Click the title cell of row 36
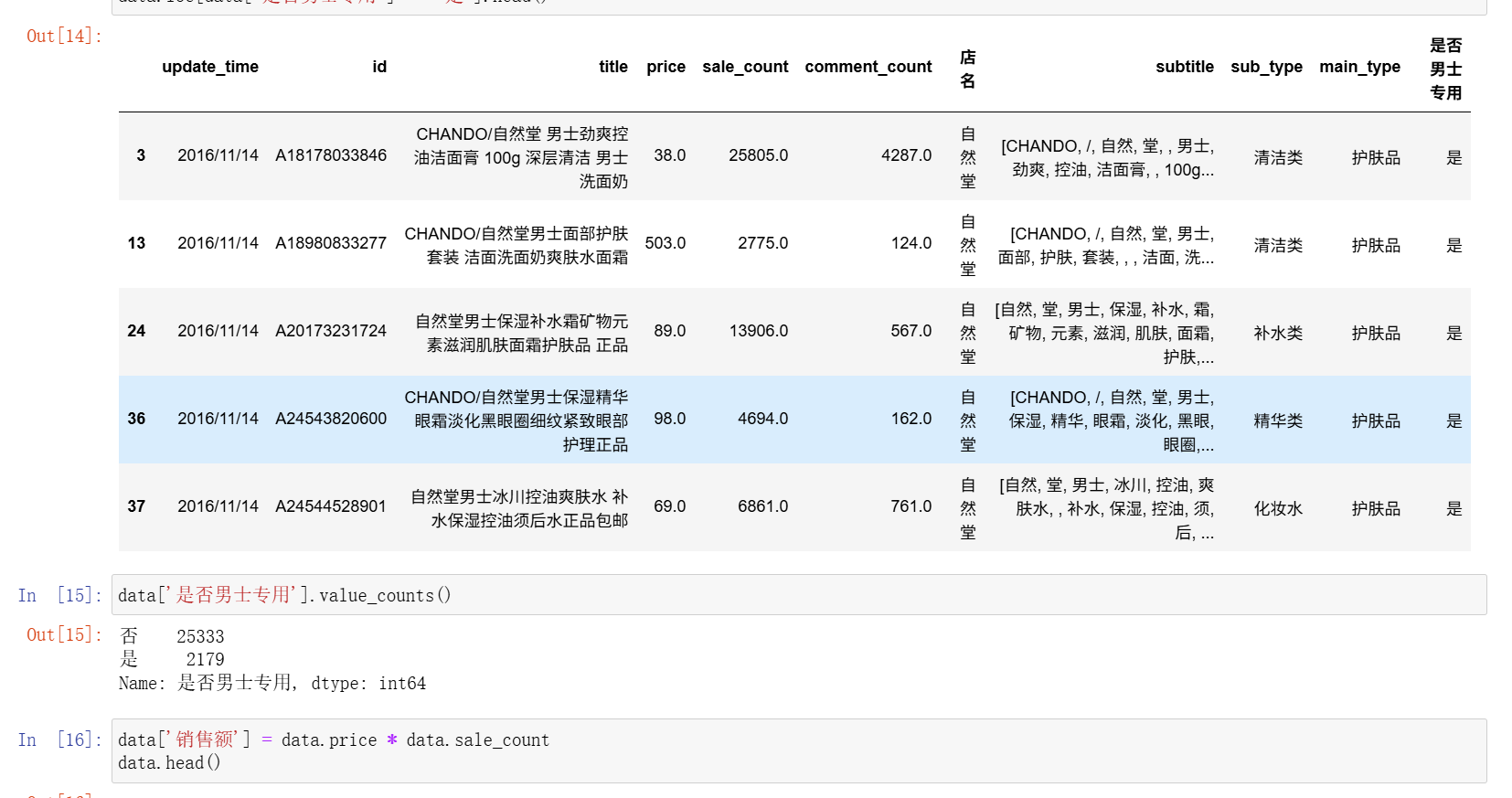The width and height of the screenshot is (1512, 798). pyautogui.click(x=516, y=420)
